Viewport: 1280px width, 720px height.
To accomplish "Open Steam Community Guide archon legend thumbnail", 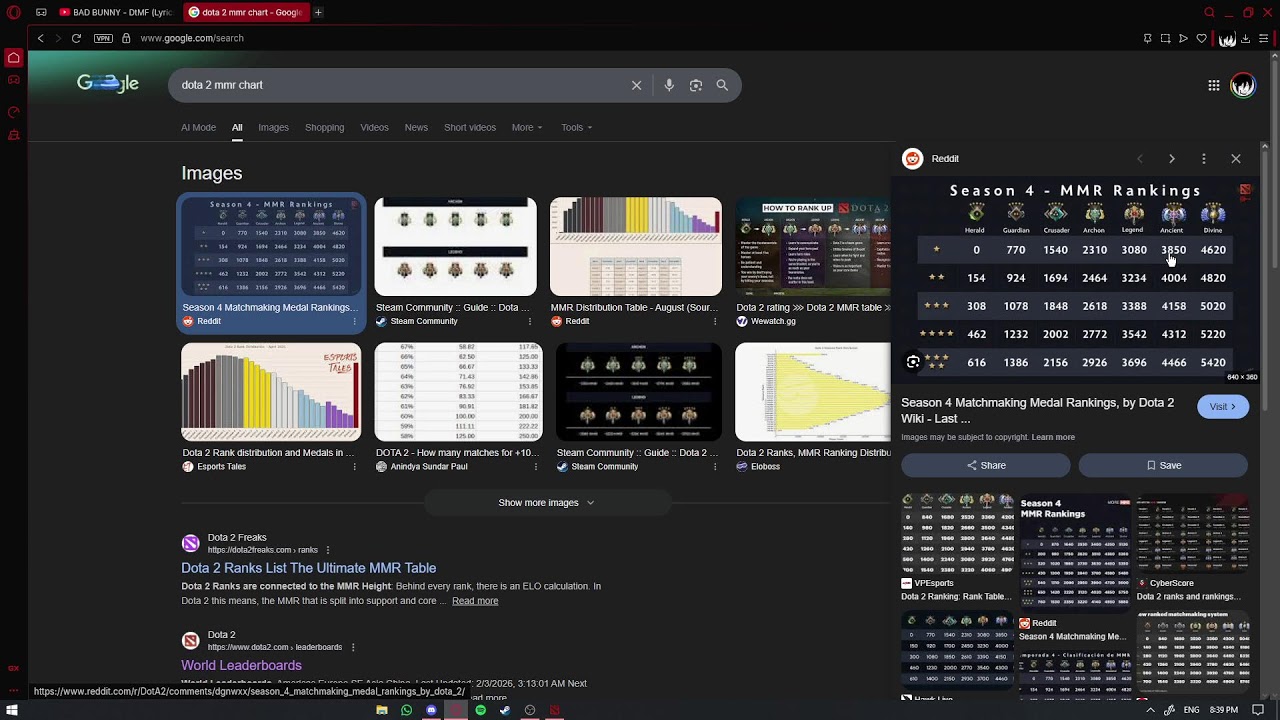I will coord(455,246).
